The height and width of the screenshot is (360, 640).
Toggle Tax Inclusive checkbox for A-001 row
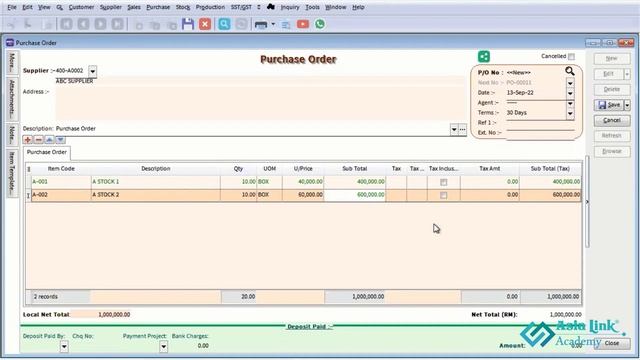point(444,182)
